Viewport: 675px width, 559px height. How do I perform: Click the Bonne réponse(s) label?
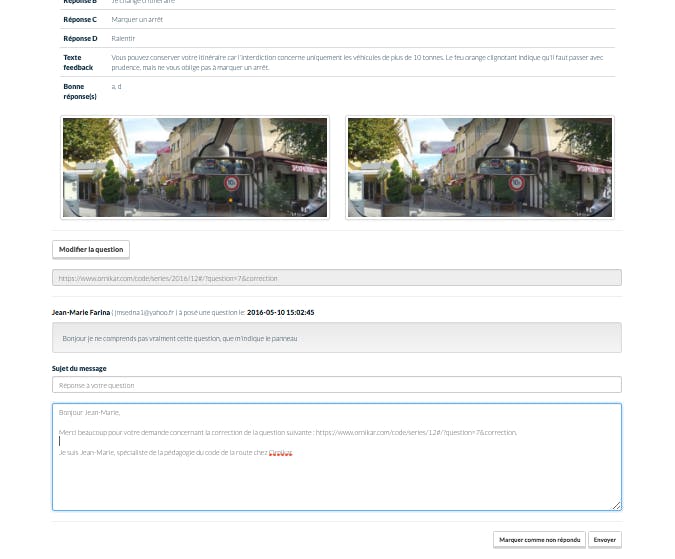pos(80,91)
